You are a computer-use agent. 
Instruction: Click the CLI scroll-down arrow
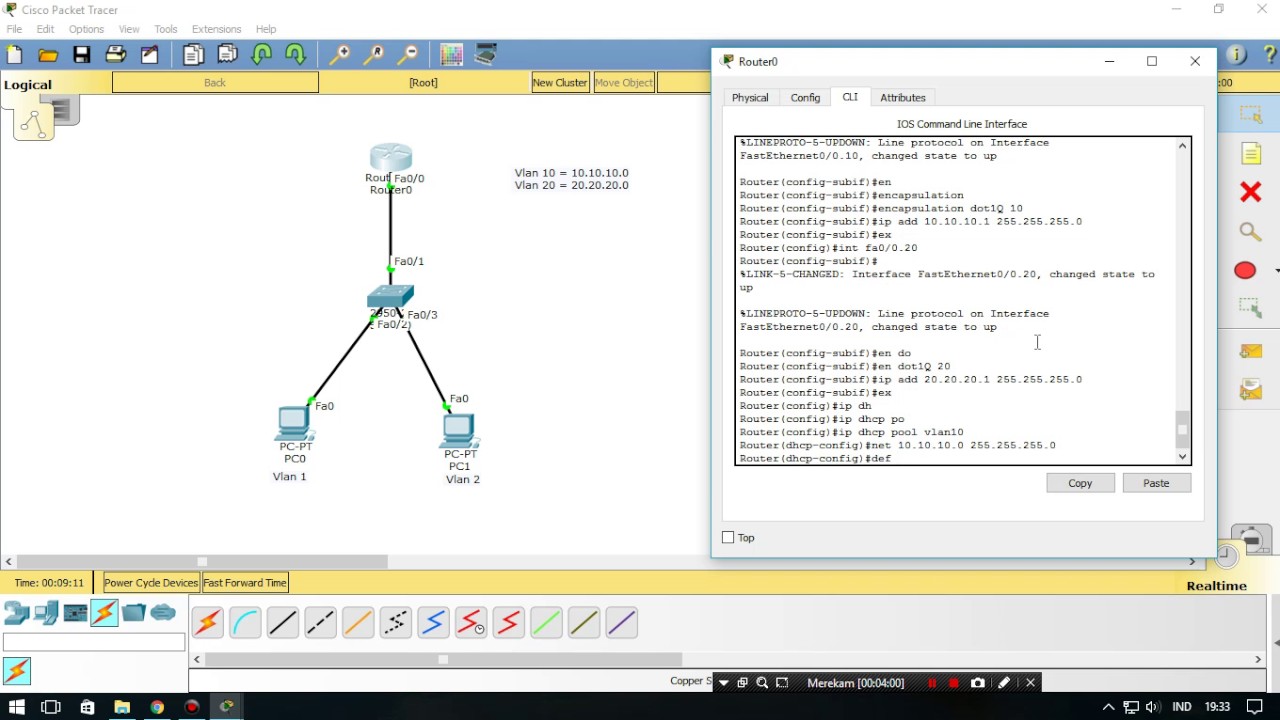pyautogui.click(x=1183, y=457)
